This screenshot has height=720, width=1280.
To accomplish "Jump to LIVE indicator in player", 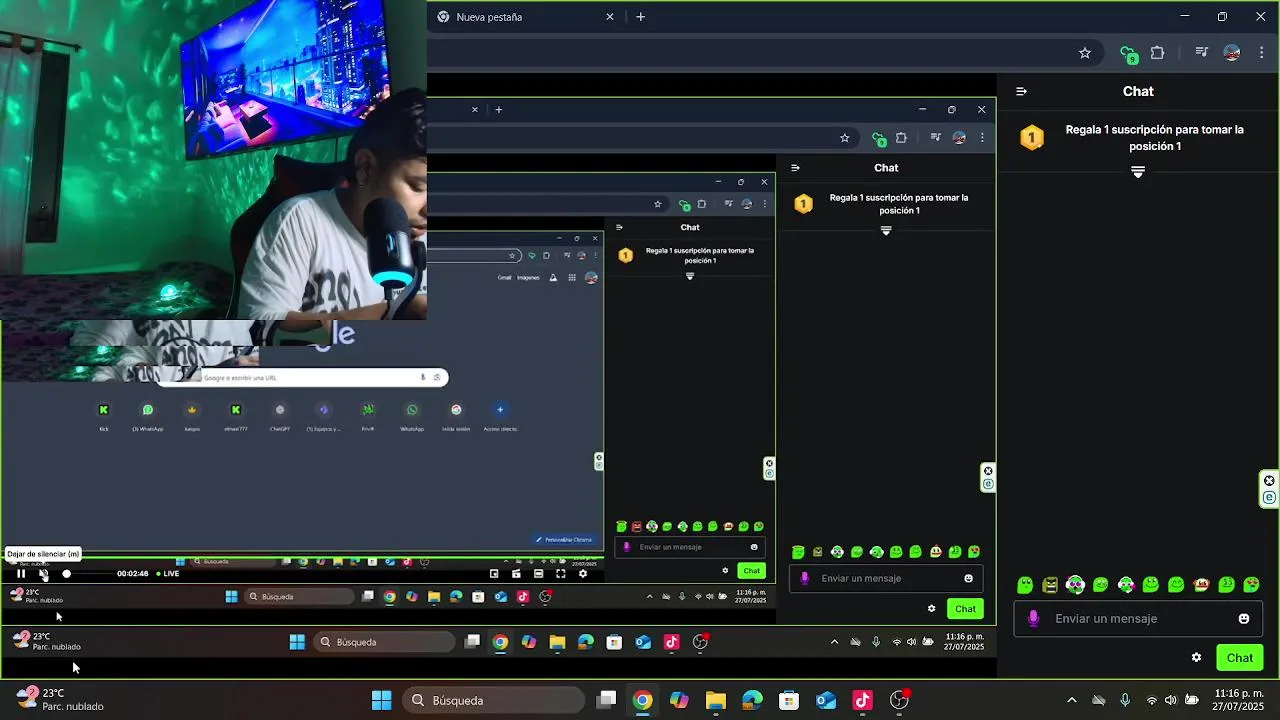I will 168,574.
